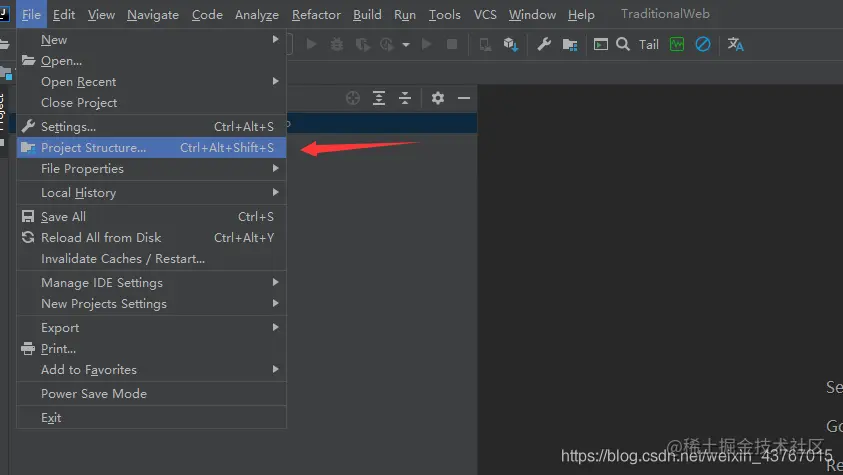The width and height of the screenshot is (843, 475).
Task: Click Collapse All in Project panel
Action: point(405,98)
